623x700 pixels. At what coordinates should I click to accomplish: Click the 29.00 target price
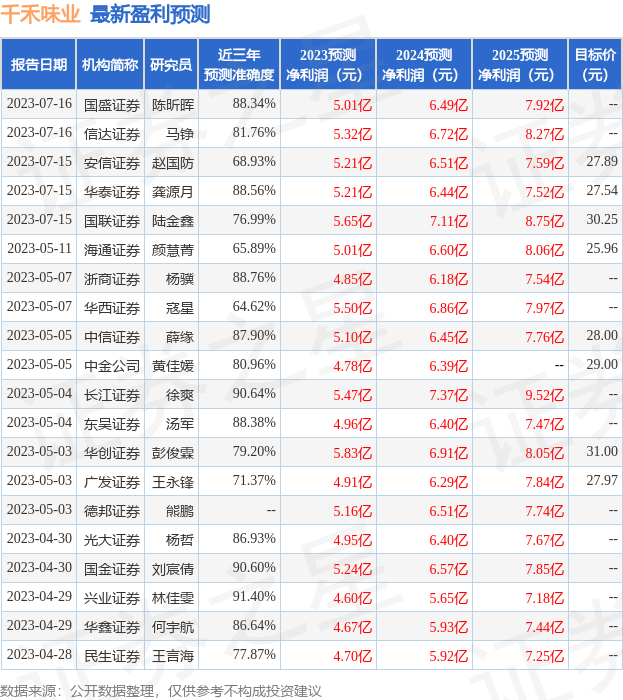pos(602,365)
